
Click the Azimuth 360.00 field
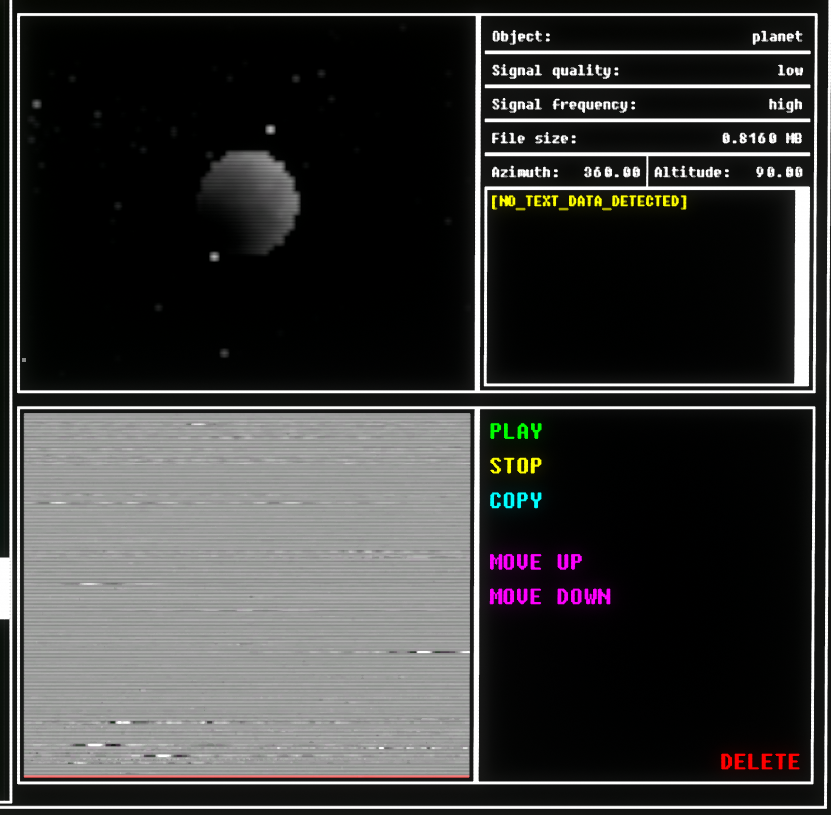(x=565, y=172)
